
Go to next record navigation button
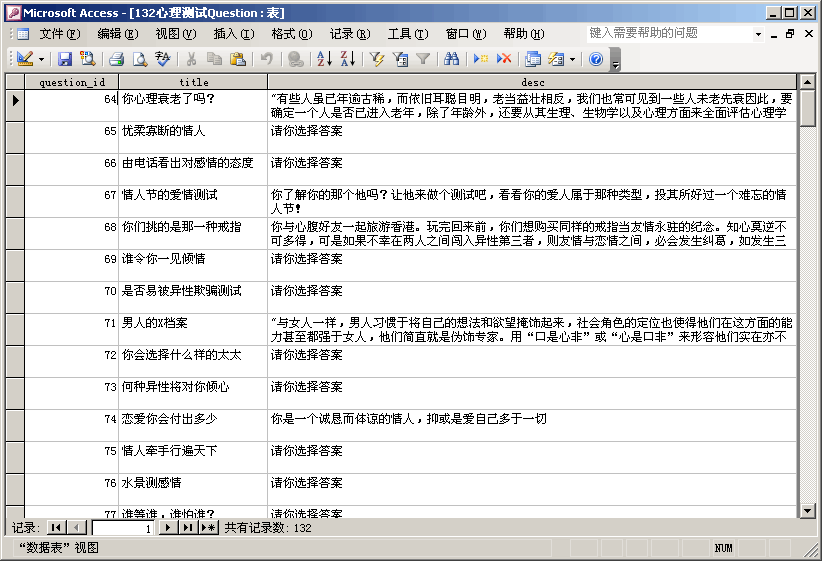point(167,527)
